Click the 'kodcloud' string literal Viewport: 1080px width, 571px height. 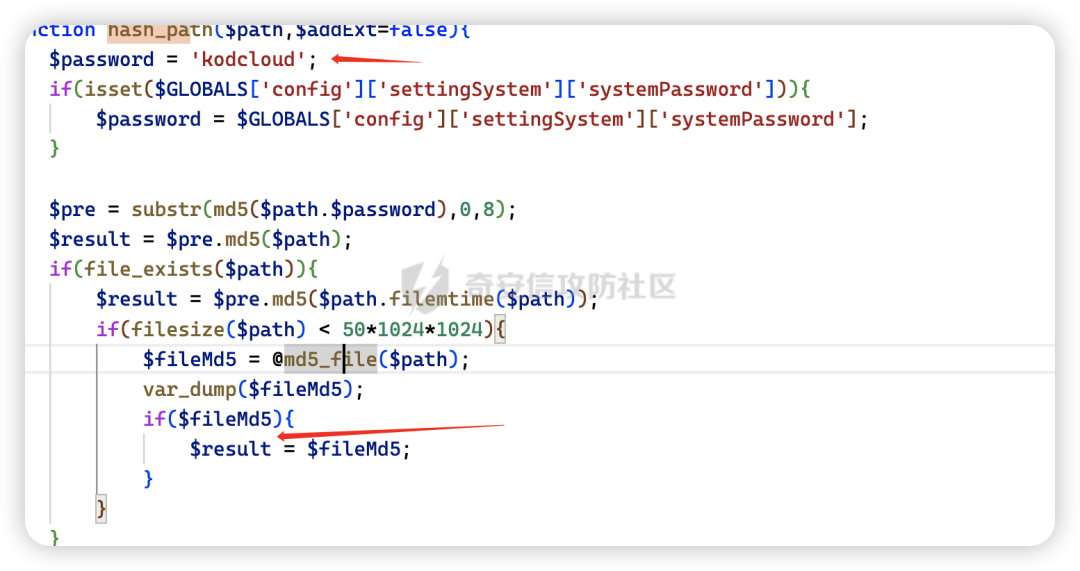coord(248,60)
